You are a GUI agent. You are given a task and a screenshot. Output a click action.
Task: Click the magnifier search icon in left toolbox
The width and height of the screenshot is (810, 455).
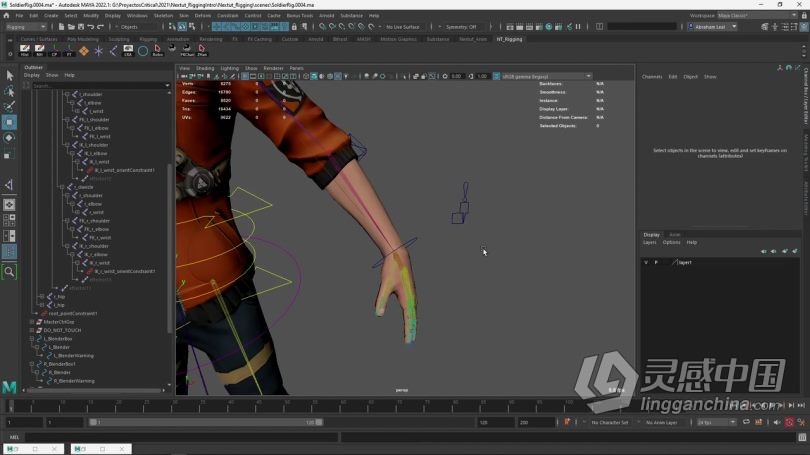point(9,272)
